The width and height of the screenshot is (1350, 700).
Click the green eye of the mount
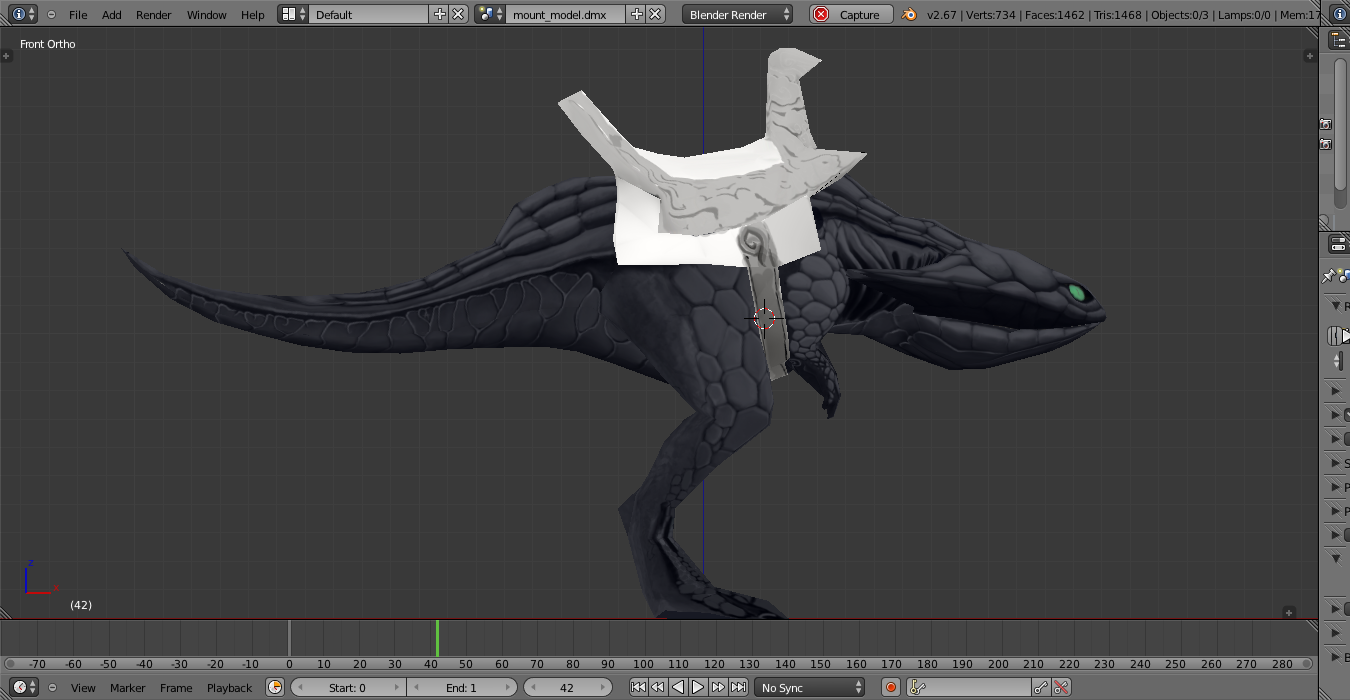pyautogui.click(x=1076, y=292)
